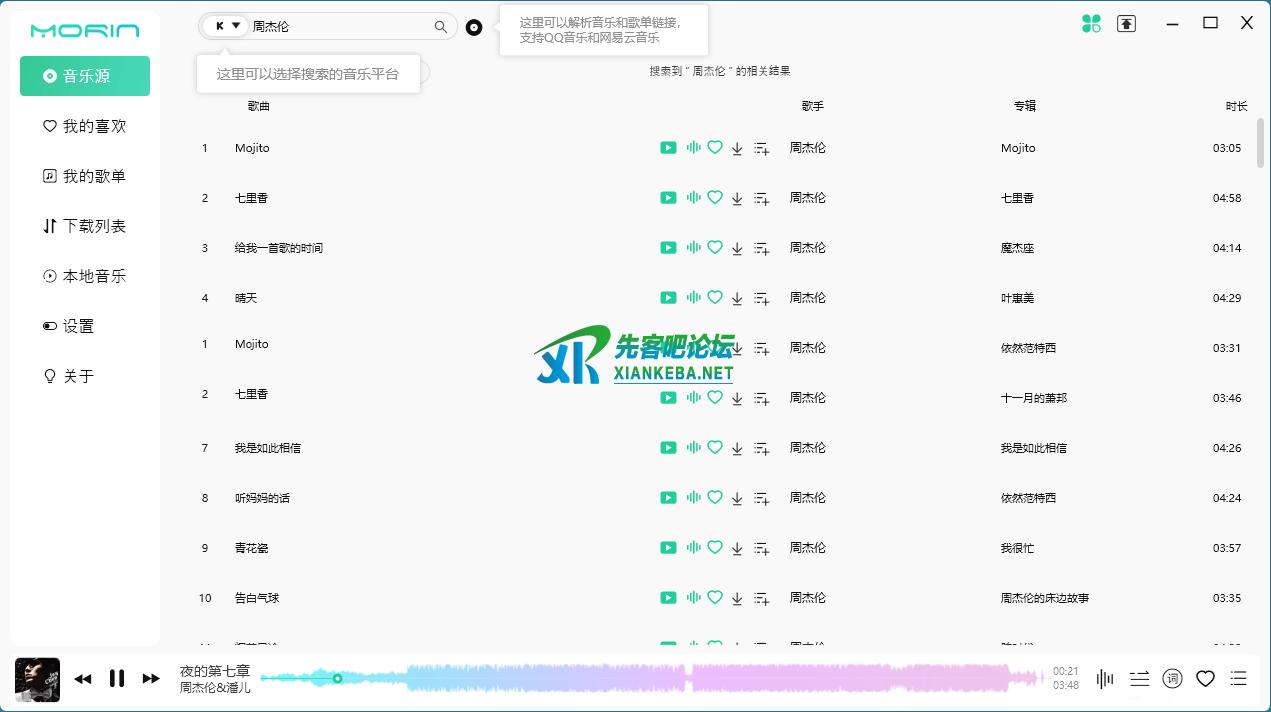
Task: Download the song 晴天
Action: pos(737,298)
